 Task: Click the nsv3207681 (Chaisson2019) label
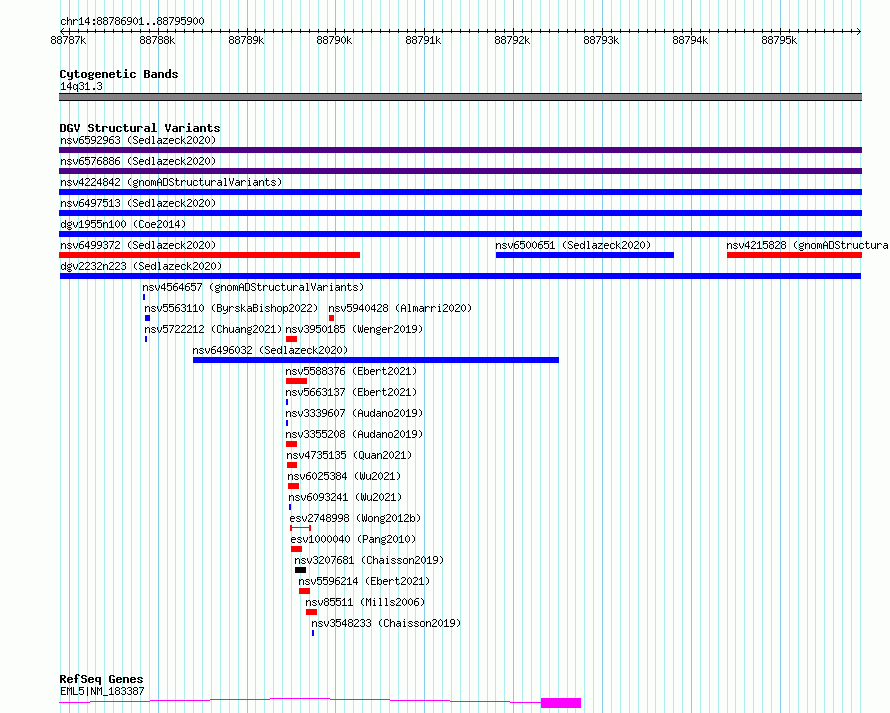[369, 560]
